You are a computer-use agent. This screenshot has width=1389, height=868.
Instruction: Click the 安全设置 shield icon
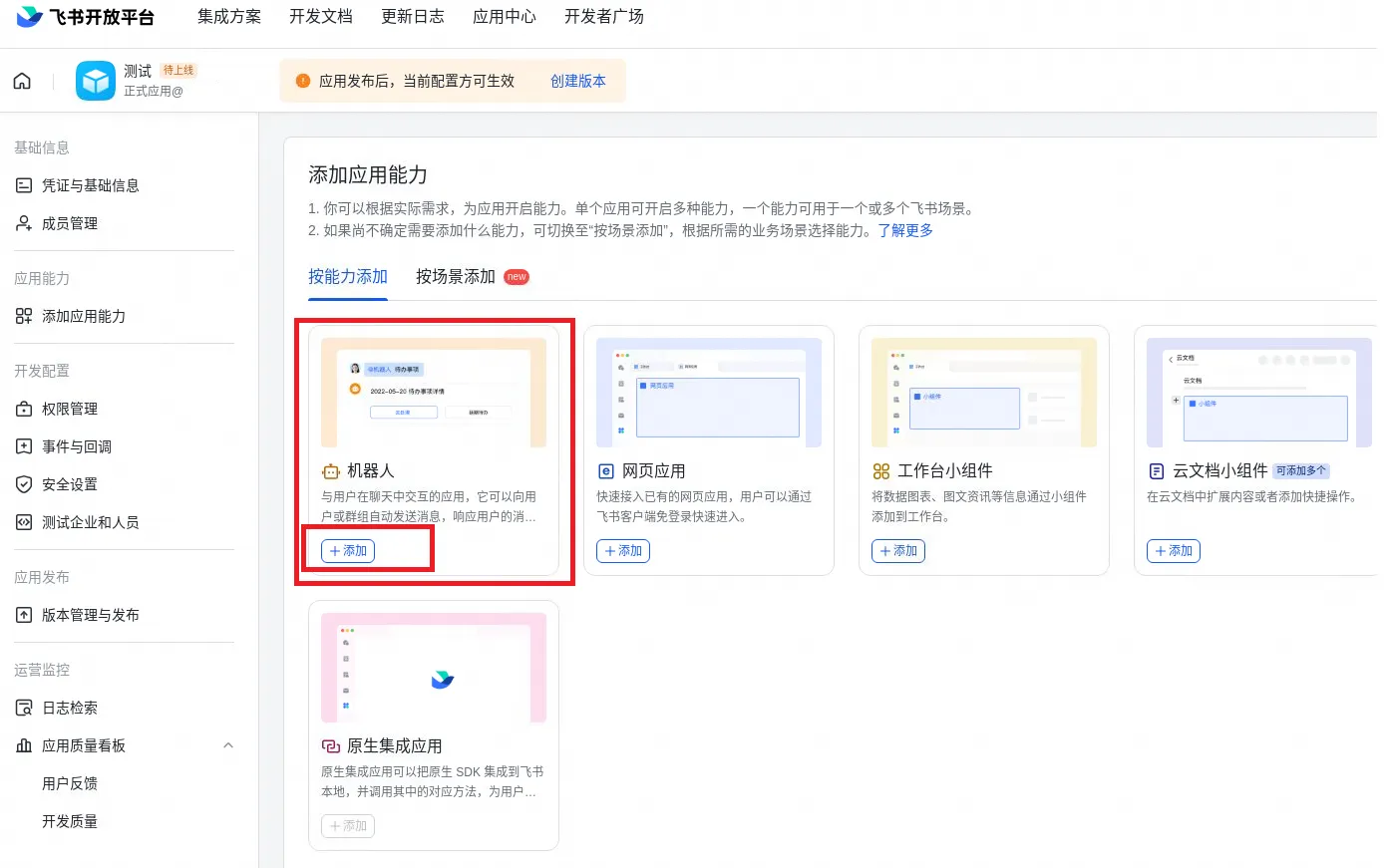click(24, 484)
